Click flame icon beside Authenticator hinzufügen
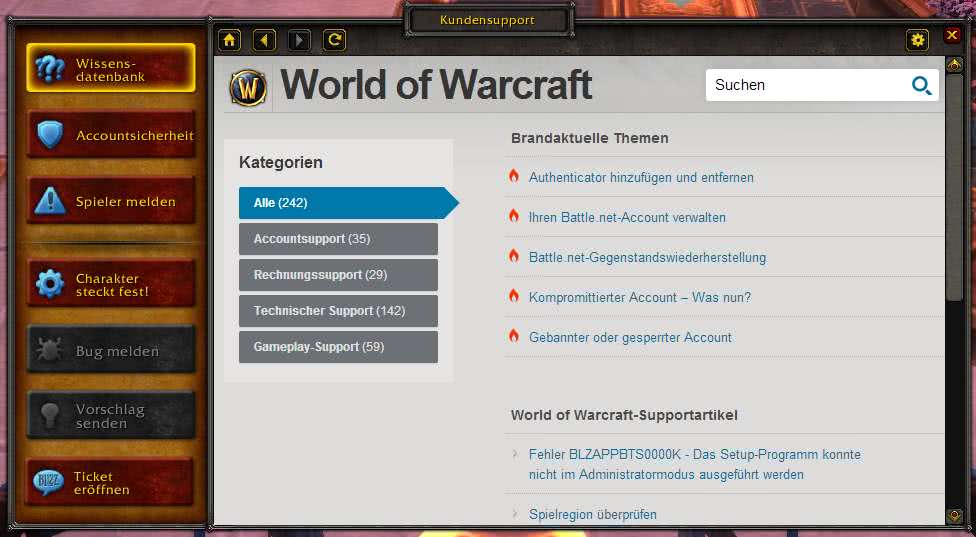This screenshot has height=537, width=976. [x=514, y=176]
